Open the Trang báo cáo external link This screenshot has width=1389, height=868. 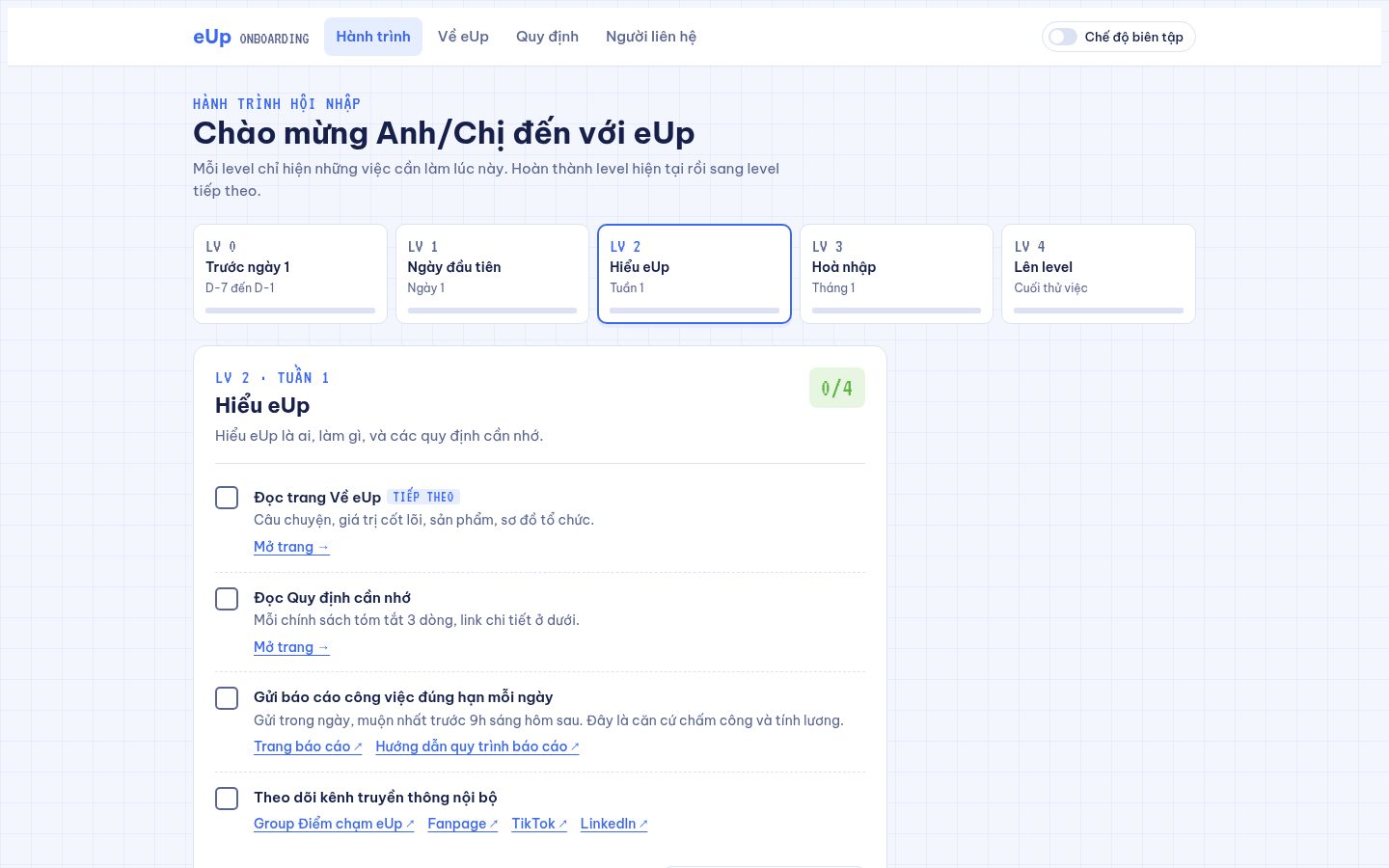click(x=308, y=746)
